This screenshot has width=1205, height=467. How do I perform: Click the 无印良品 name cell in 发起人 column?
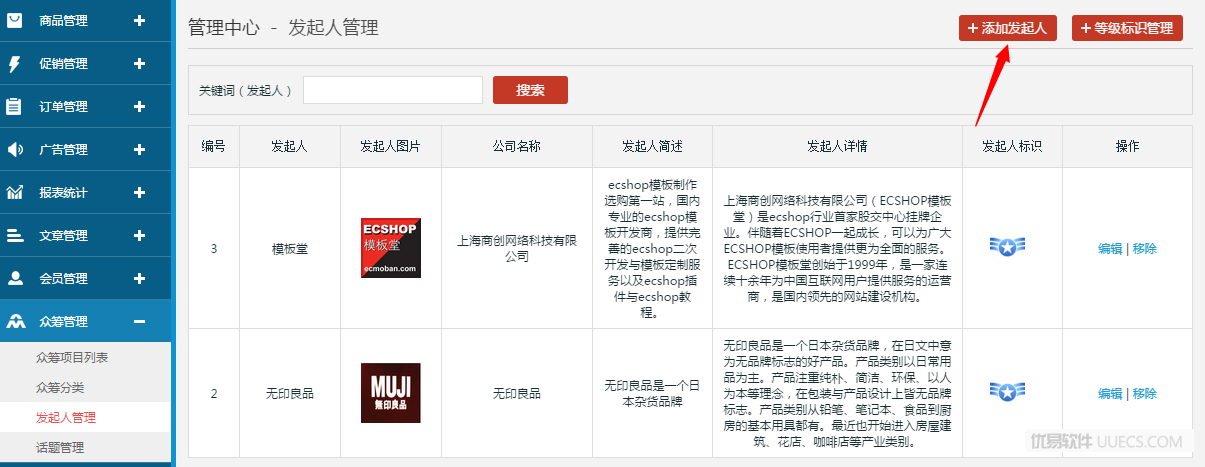pos(290,394)
